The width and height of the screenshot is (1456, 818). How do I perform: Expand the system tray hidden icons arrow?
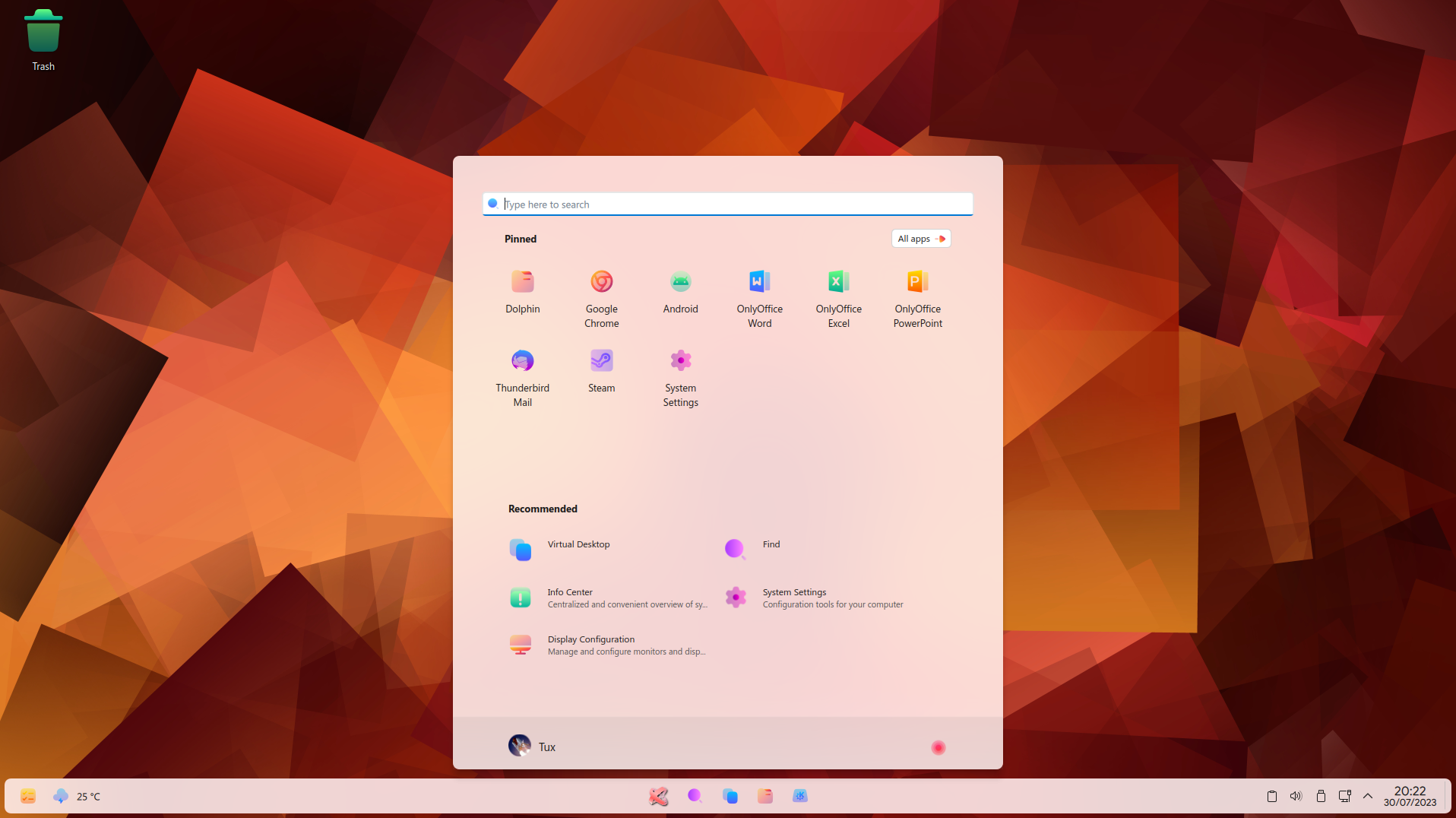point(1368,796)
